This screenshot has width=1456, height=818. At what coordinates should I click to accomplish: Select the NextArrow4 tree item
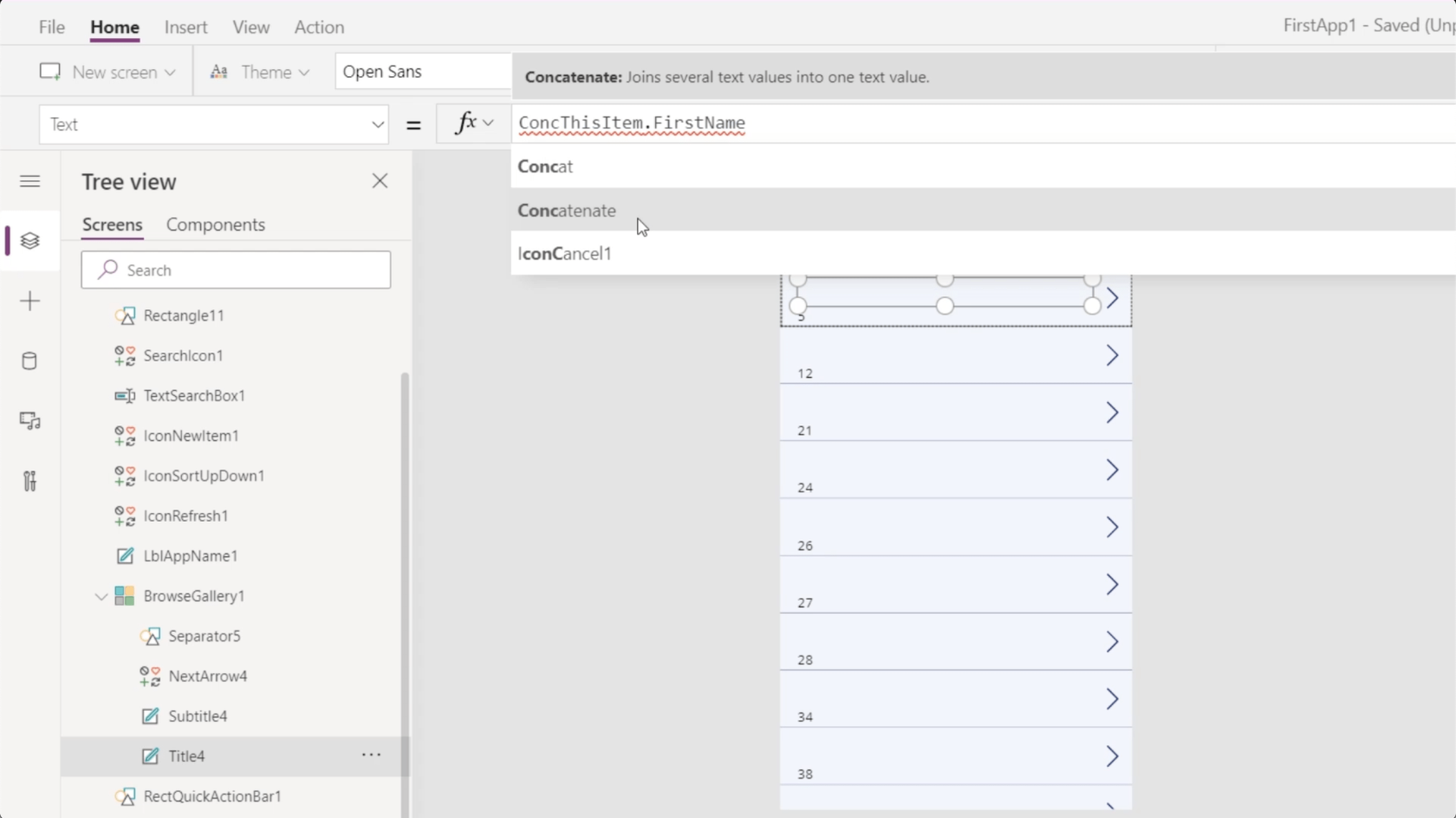(234, 676)
